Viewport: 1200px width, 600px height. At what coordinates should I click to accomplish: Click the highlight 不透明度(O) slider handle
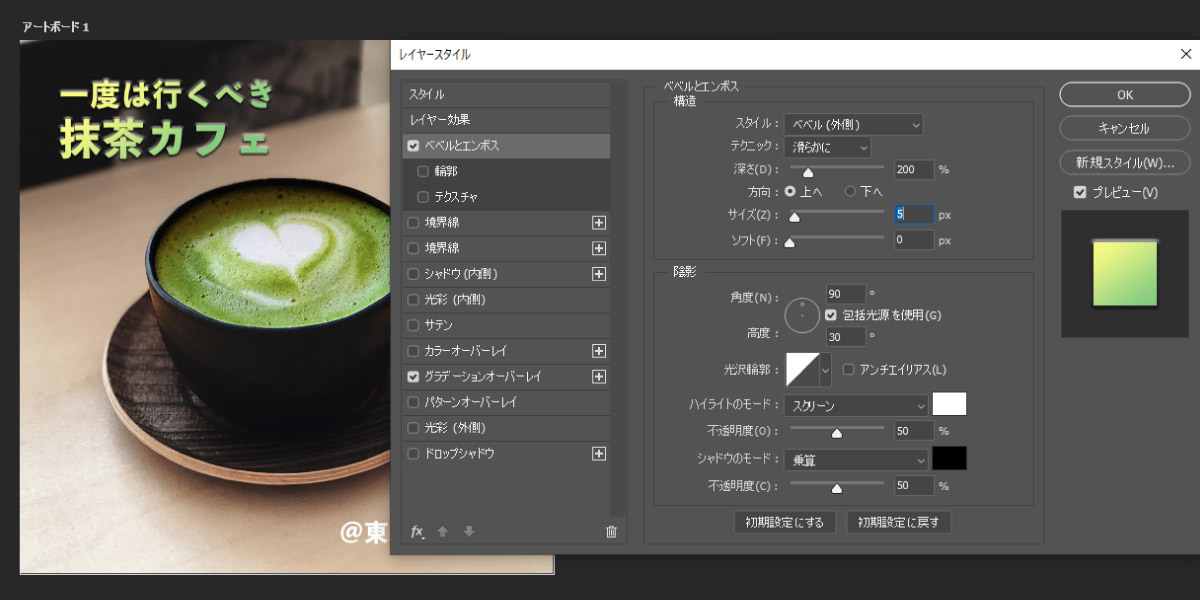[x=837, y=433]
